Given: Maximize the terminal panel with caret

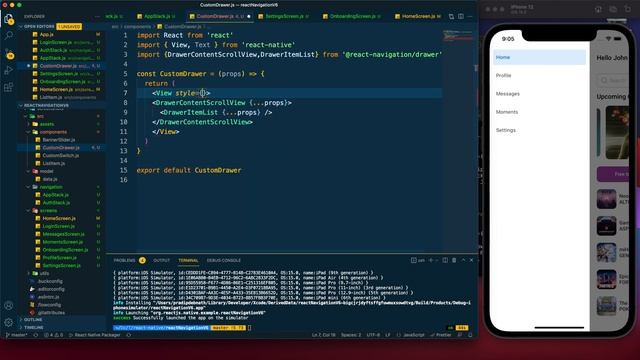Looking at the screenshot, I should point(463,260).
